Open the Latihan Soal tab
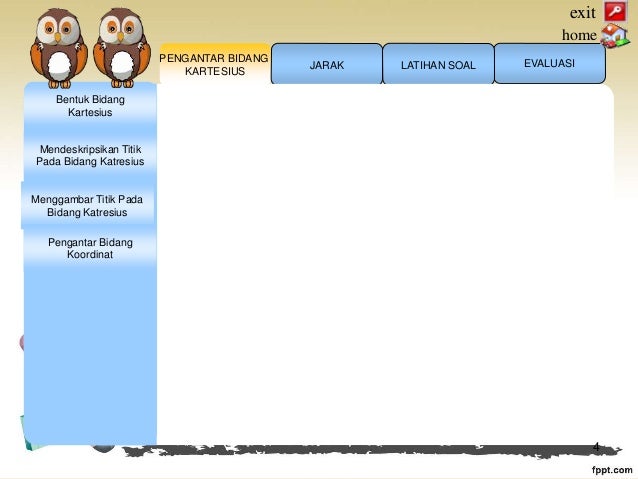 (438, 64)
